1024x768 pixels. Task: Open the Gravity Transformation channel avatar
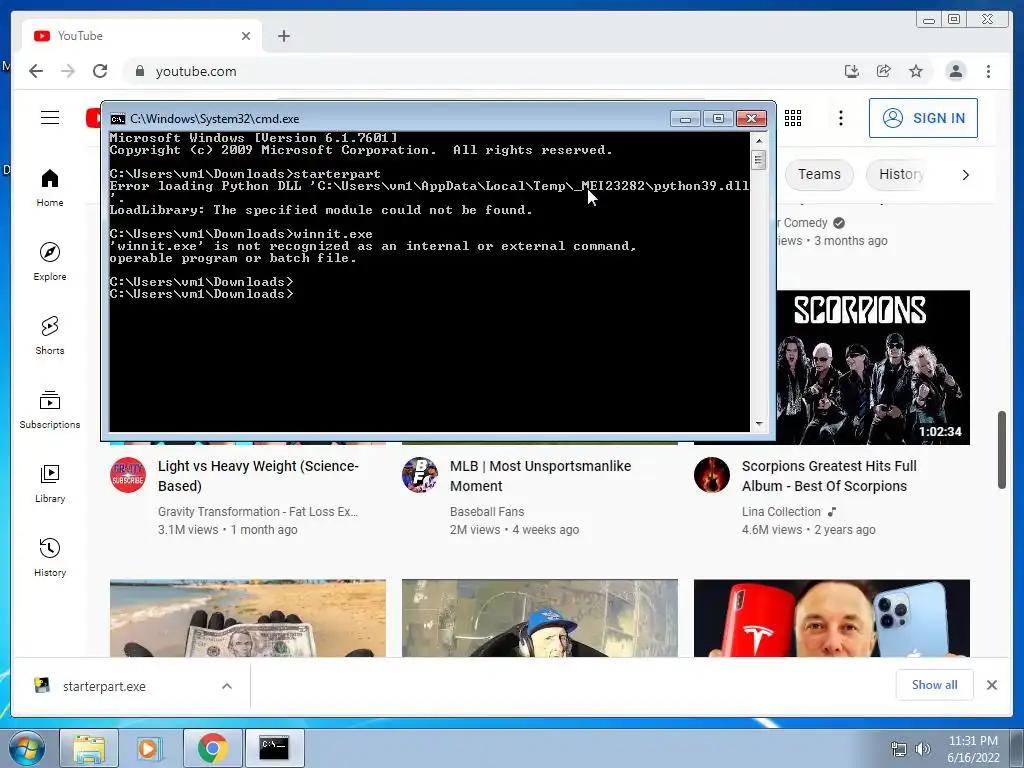coord(128,475)
